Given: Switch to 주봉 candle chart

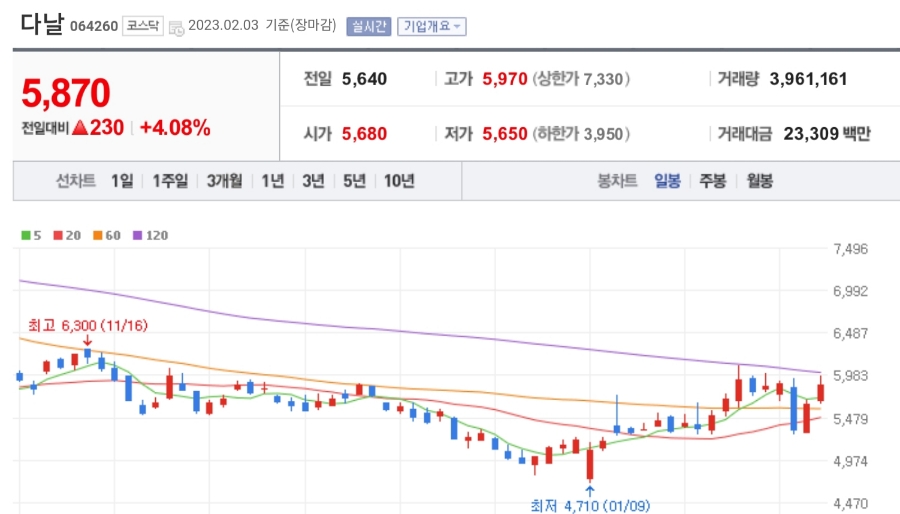Looking at the screenshot, I should tap(713, 181).
